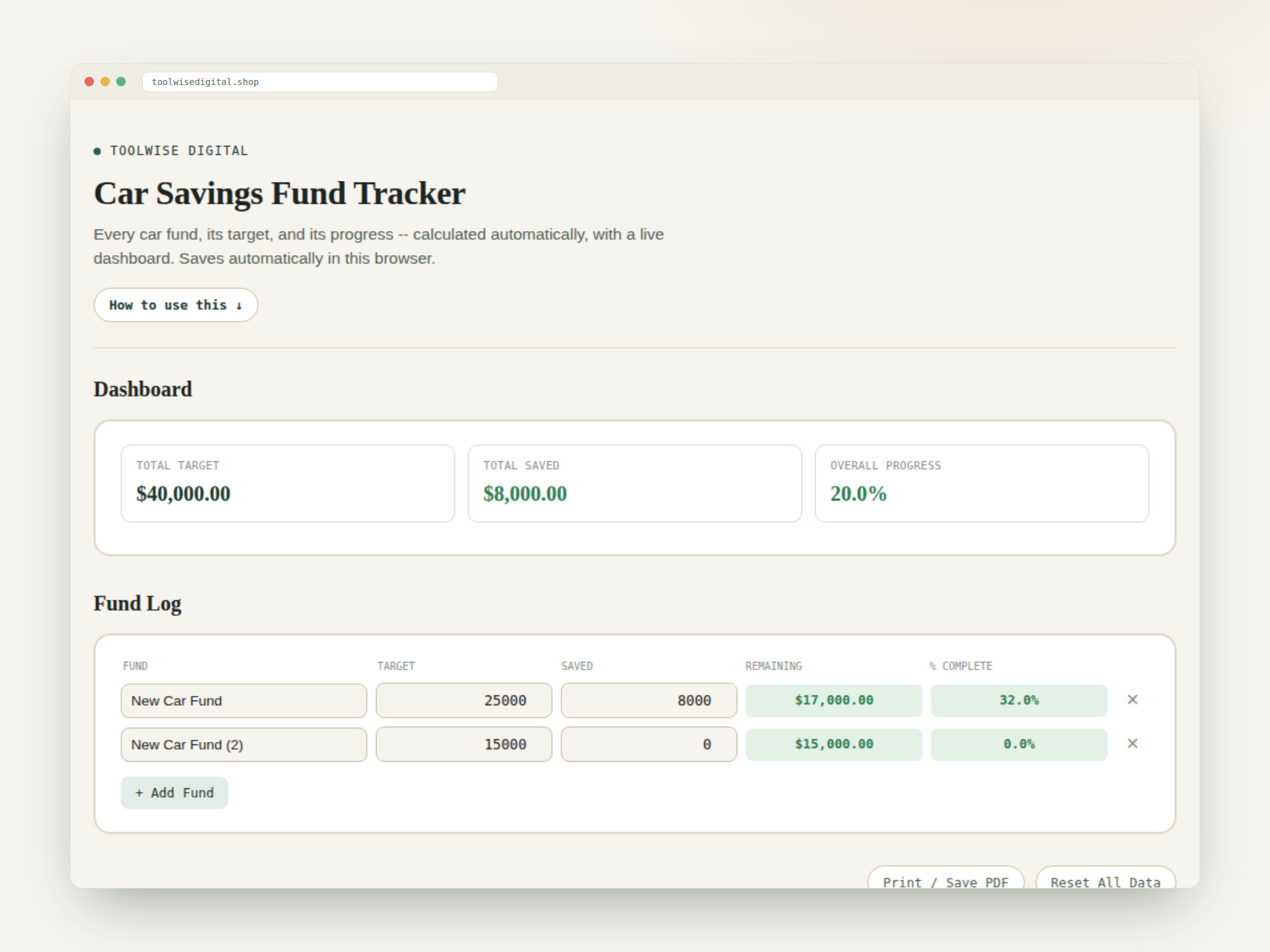Select the $17,000.00 remaining value
The image size is (1270, 952).
pyautogui.click(x=834, y=701)
